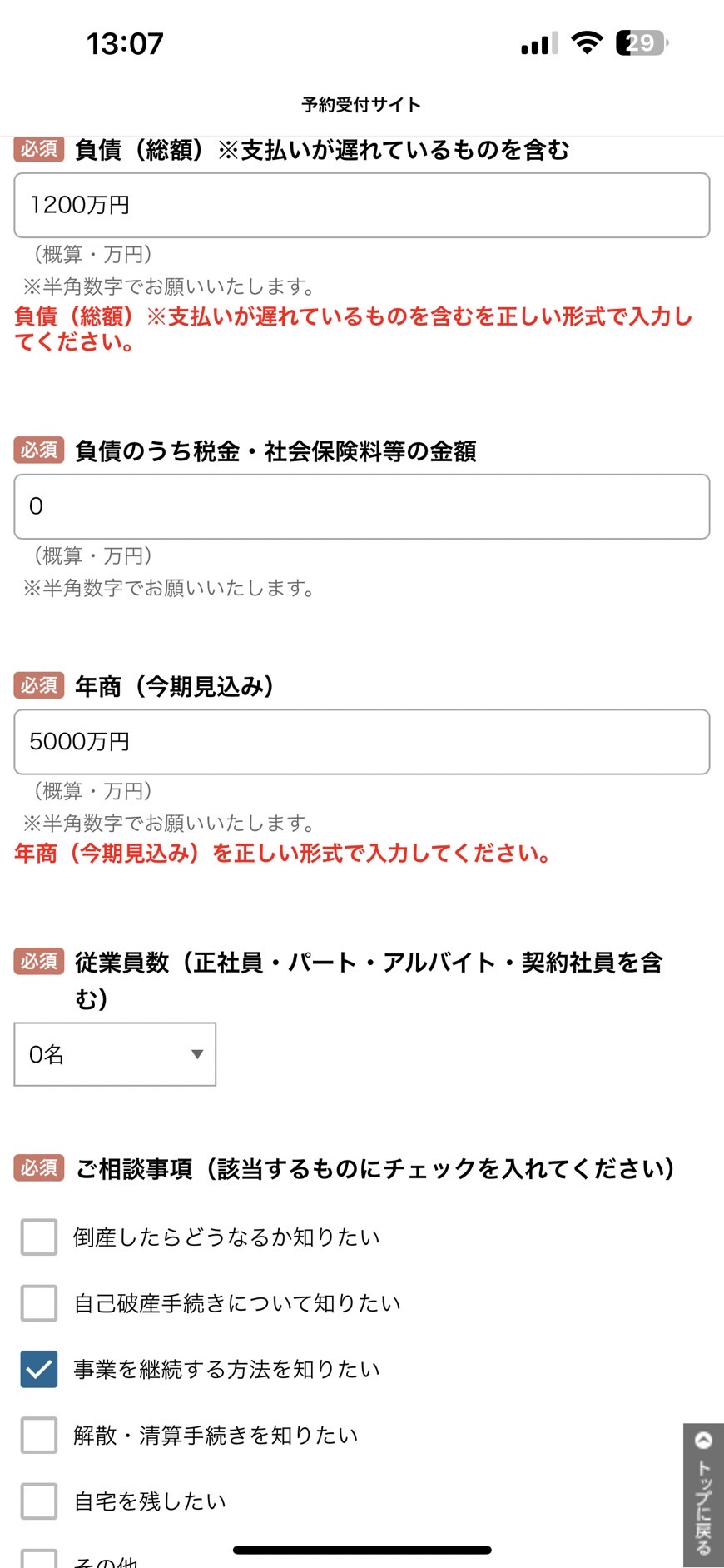Tap the Wi-Fi status icon

587,43
